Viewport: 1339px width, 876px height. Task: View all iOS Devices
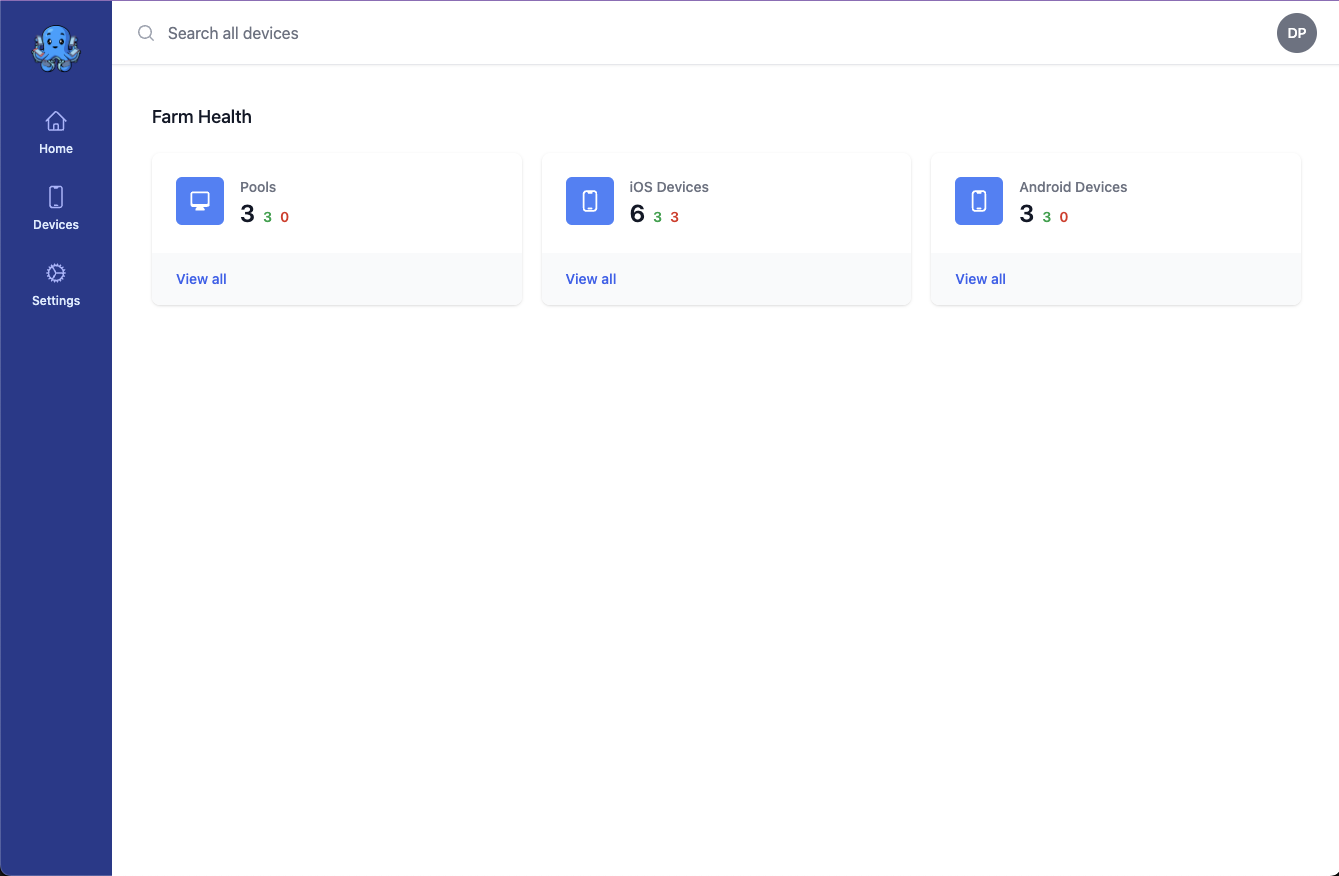pyautogui.click(x=590, y=278)
